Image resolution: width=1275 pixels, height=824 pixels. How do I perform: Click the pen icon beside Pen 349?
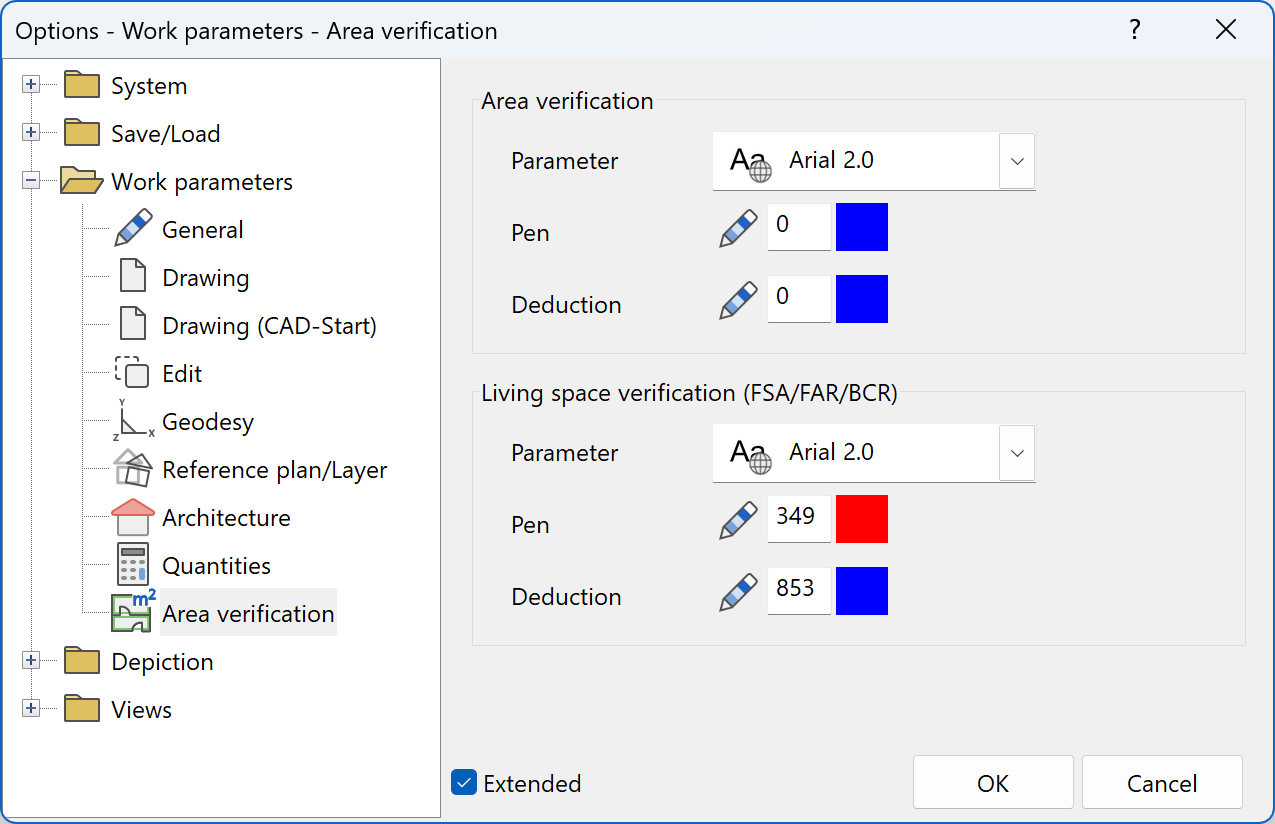[x=737, y=519]
